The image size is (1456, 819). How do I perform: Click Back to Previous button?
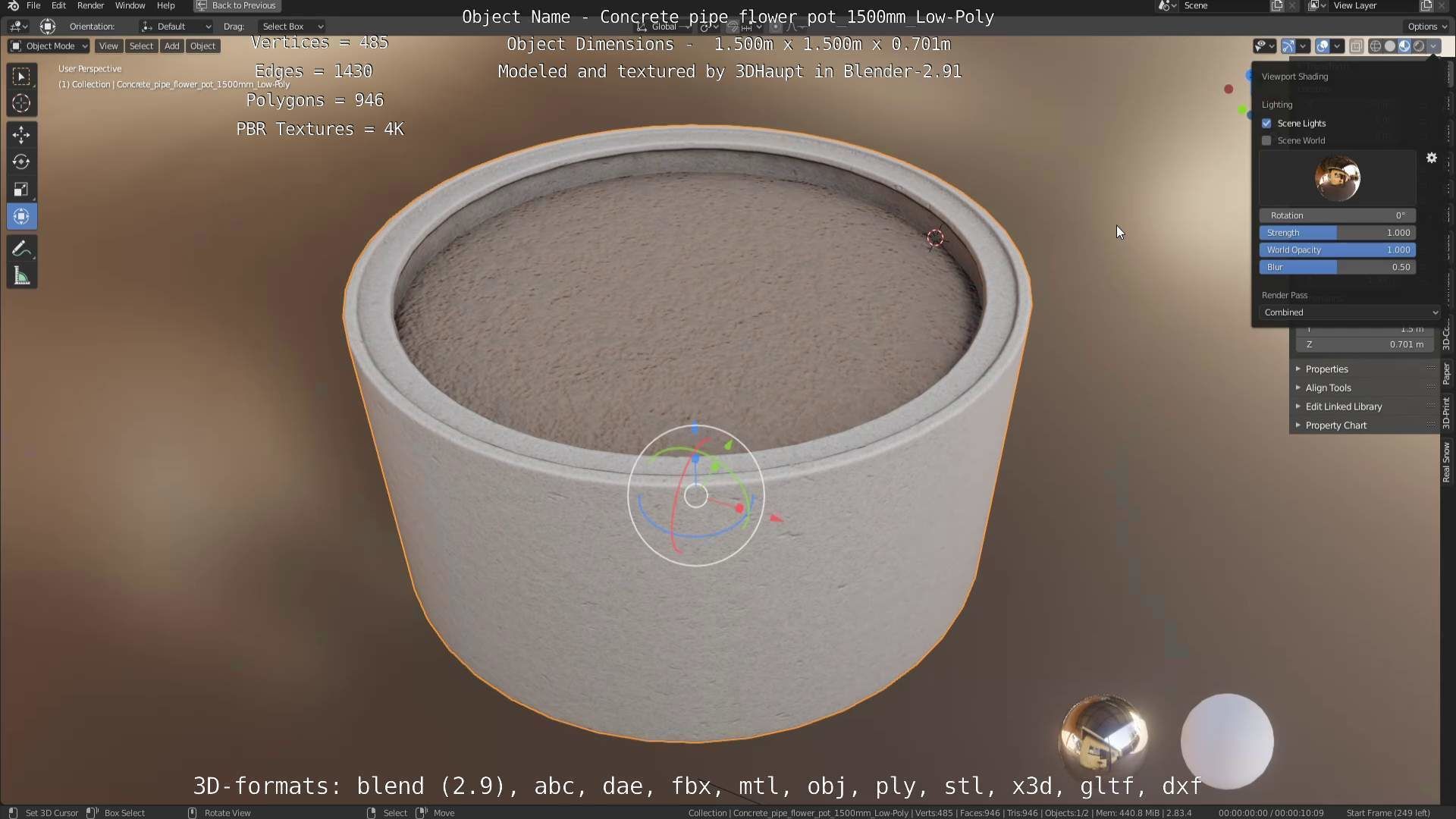tap(237, 6)
